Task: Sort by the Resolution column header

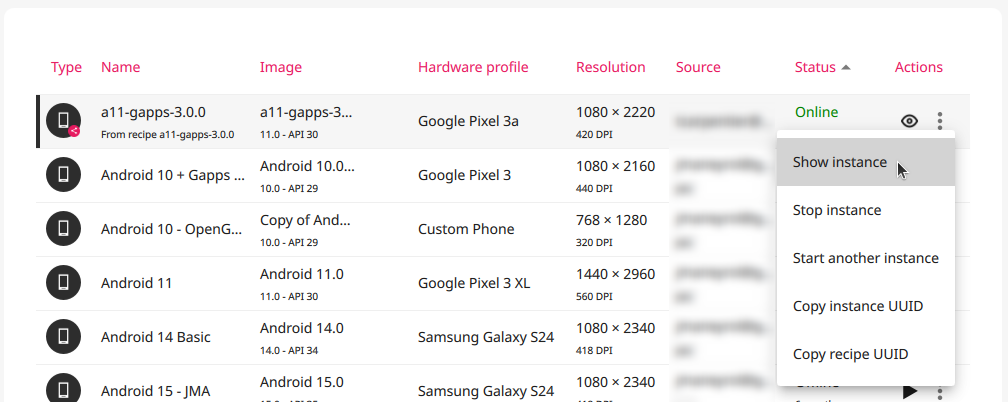Action: click(610, 67)
